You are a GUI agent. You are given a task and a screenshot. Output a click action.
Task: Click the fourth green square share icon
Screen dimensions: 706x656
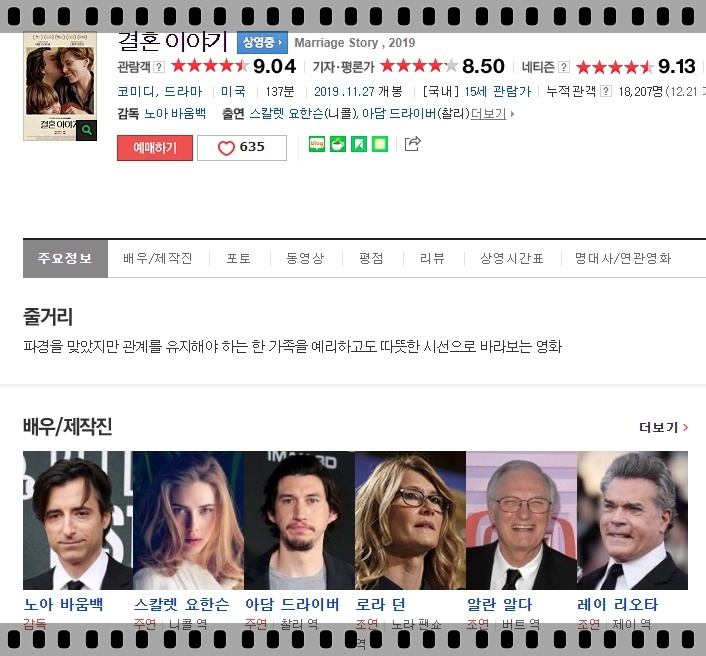[x=380, y=144]
